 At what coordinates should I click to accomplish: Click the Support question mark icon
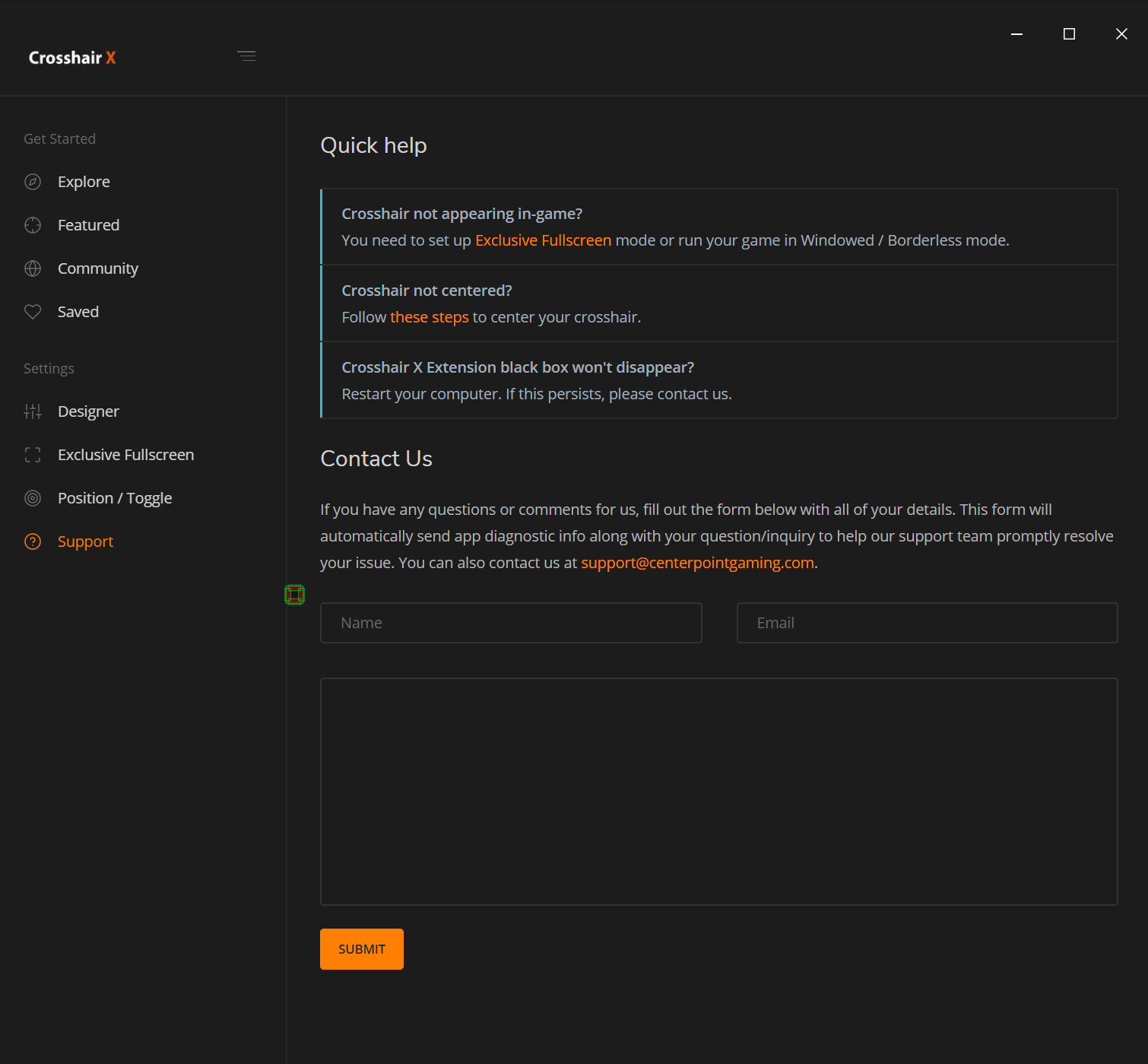(33, 542)
